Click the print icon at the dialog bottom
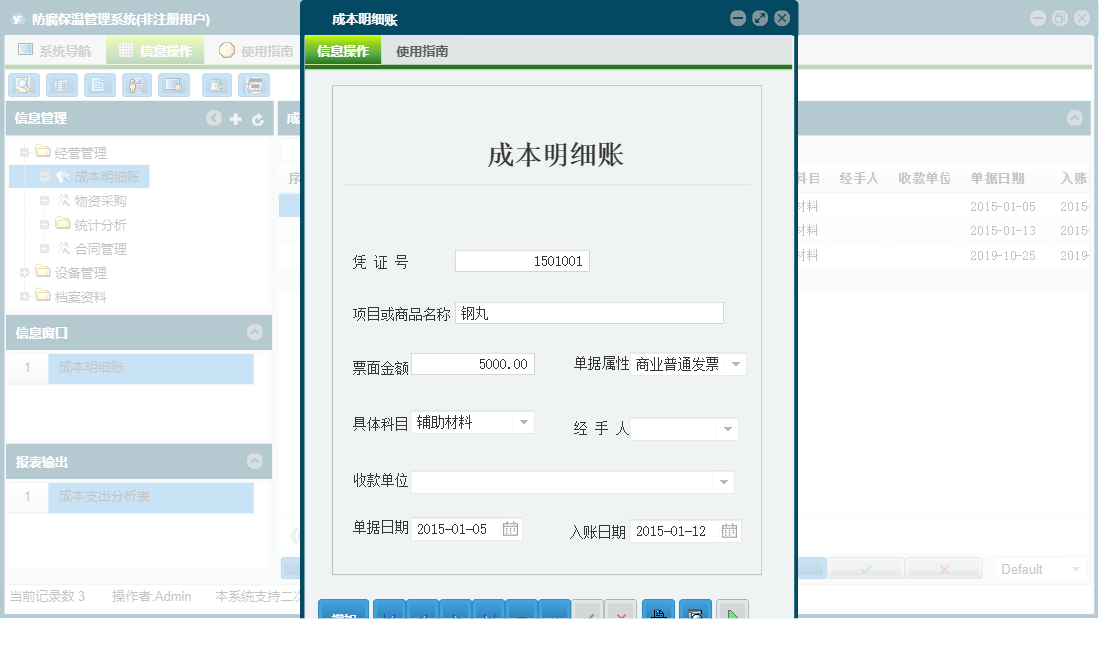Screen dimensions: 1099x645 coord(658,612)
